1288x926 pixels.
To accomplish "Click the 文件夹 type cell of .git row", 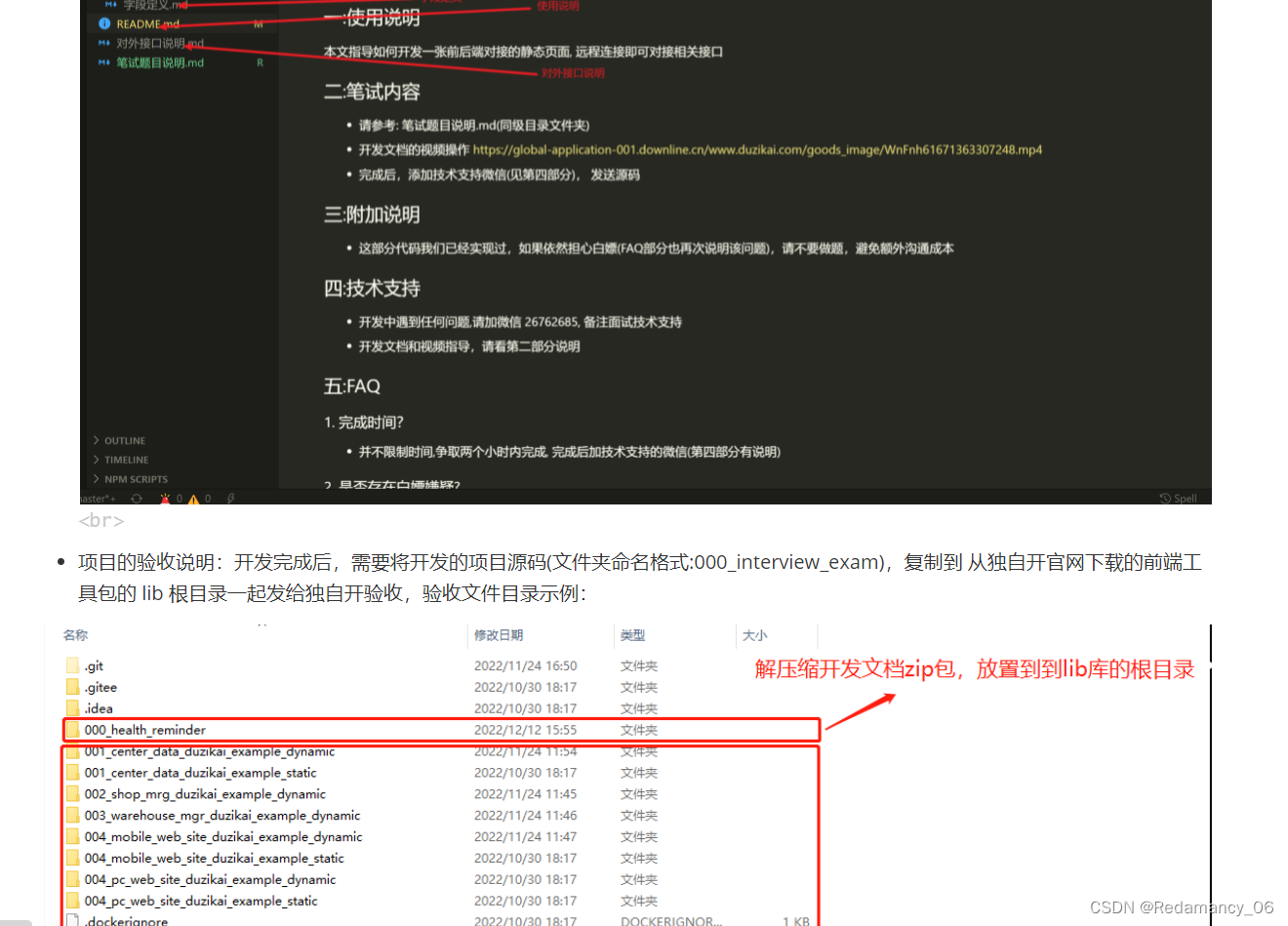I will [639, 665].
